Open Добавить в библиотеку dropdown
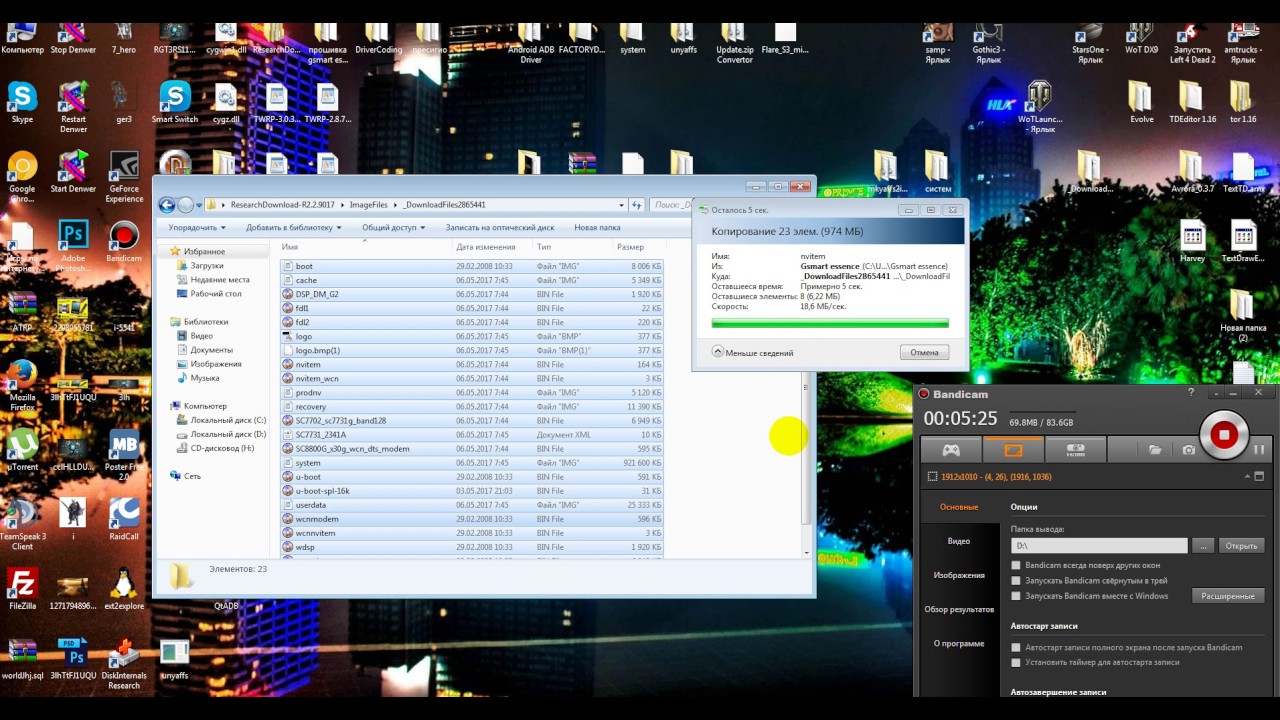This screenshot has height=720, width=1280. coord(294,227)
